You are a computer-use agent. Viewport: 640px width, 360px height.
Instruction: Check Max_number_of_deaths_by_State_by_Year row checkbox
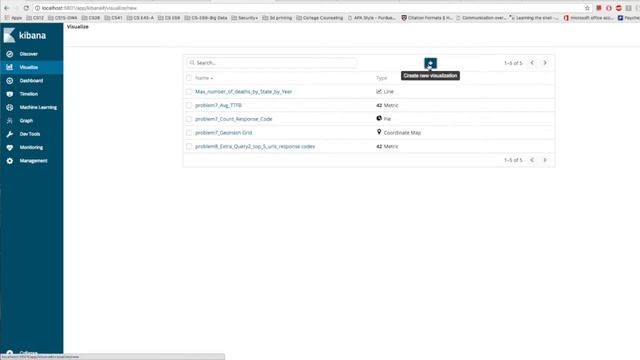coord(189,92)
